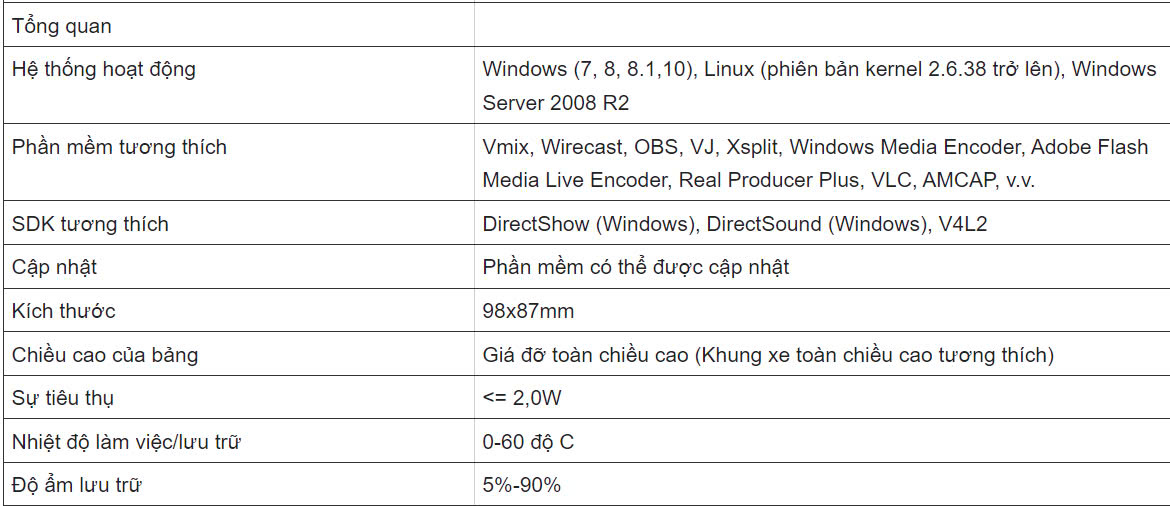Select the "Phần mềm tương thích" label
This screenshot has height=506, width=1170.
point(119,147)
